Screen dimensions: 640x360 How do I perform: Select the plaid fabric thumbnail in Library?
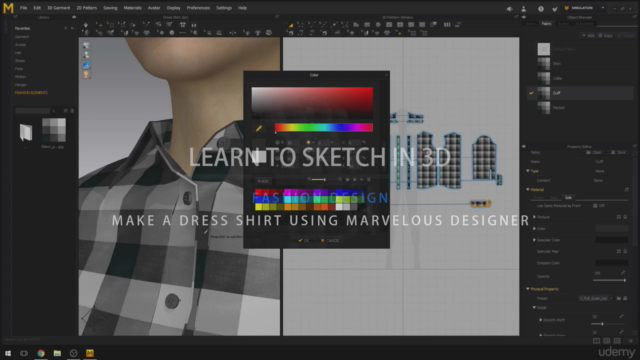[x=53, y=130]
